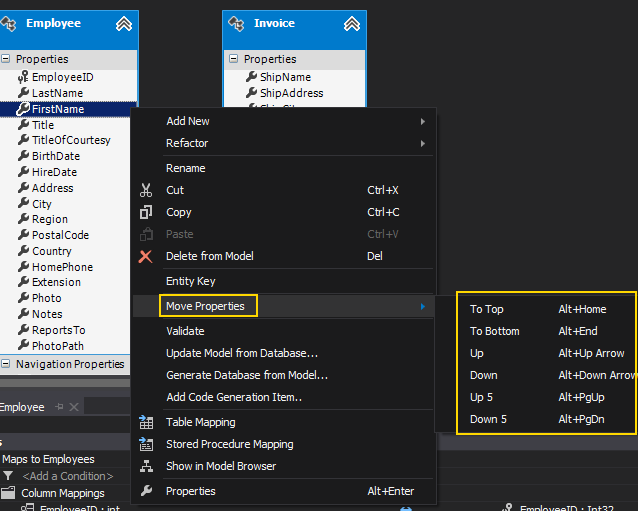Click the Add a Condition field
The height and width of the screenshot is (511, 638).
click(x=68, y=476)
